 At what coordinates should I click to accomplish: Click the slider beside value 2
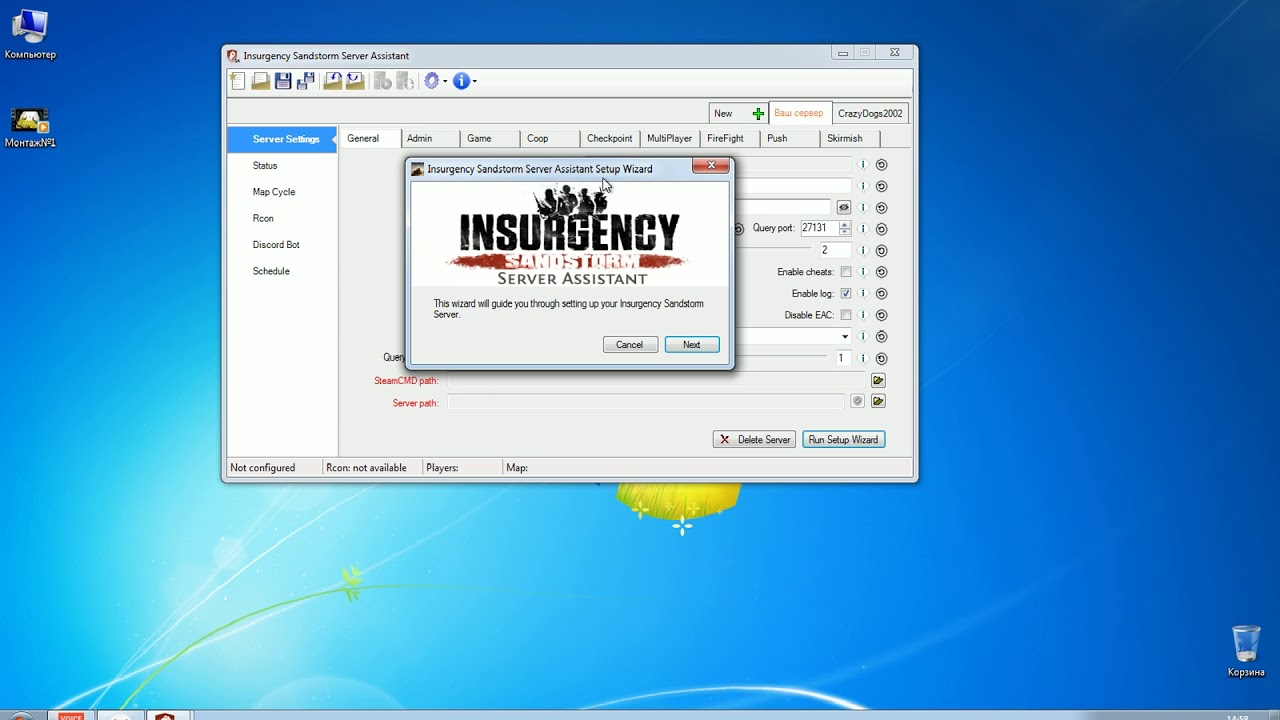773,250
